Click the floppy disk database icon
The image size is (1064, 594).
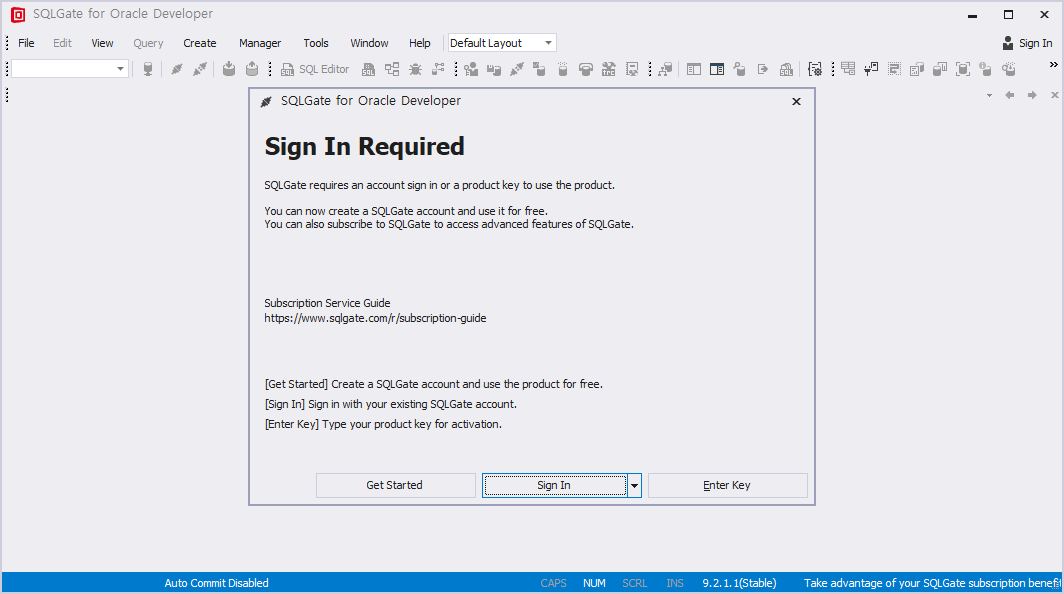click(x=493, y=69)
